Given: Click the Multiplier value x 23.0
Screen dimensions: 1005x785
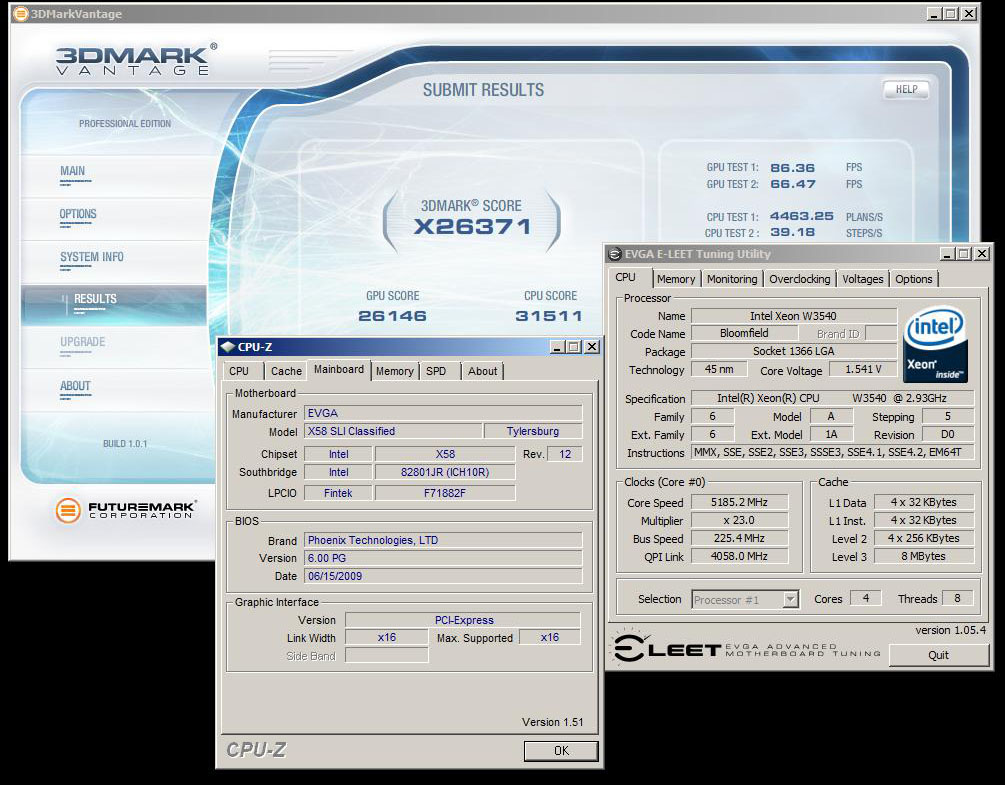Looking at the screenshot, I should (739, 520).
